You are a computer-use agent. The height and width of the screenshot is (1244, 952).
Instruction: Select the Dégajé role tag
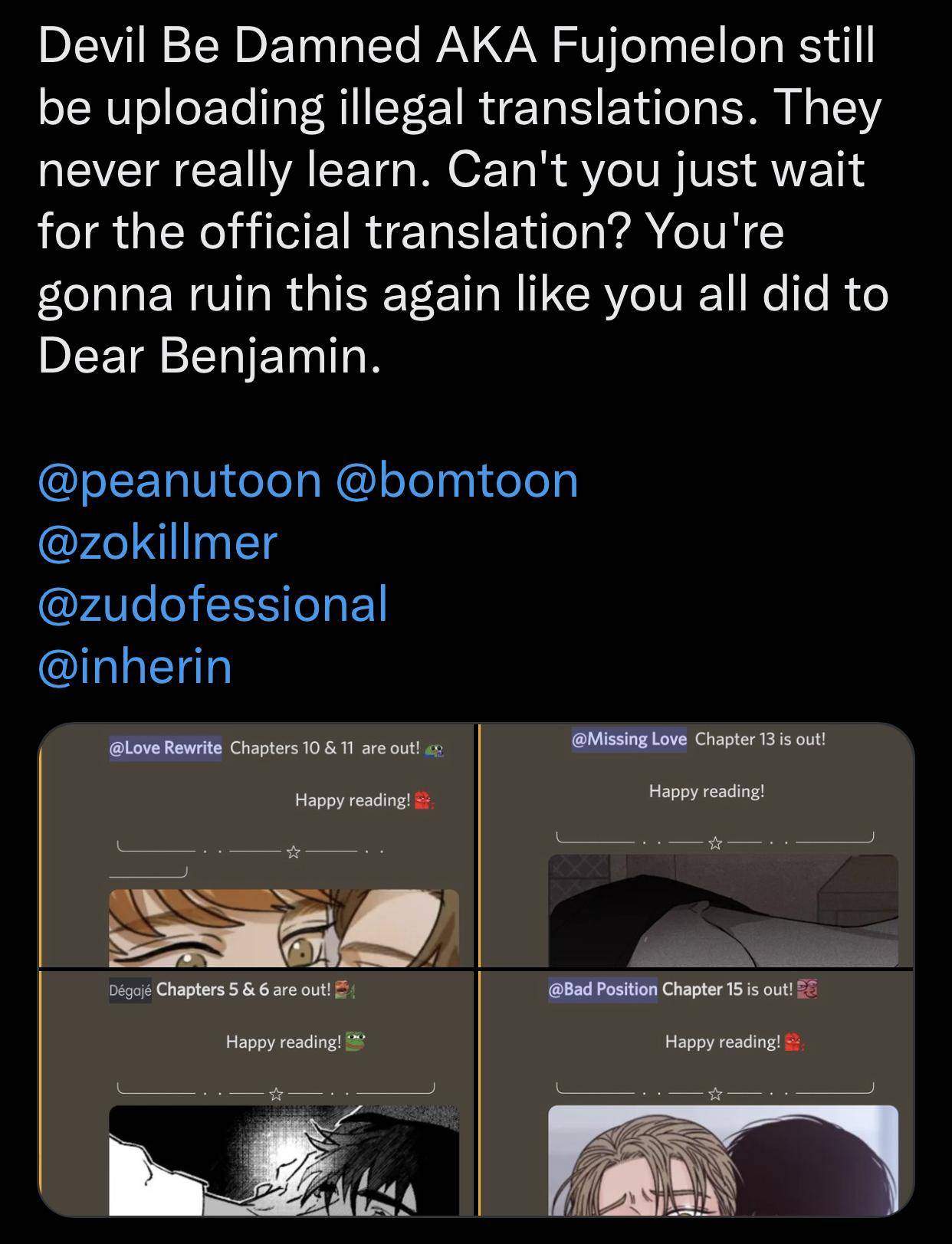pyautogui.click(x=130, y=990)
